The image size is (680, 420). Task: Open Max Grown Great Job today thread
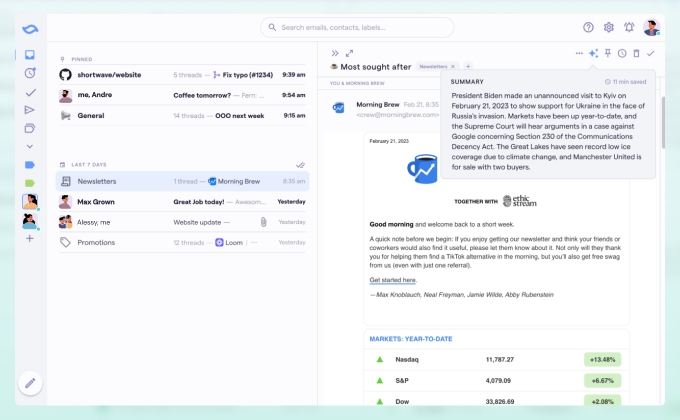(182, 202)
